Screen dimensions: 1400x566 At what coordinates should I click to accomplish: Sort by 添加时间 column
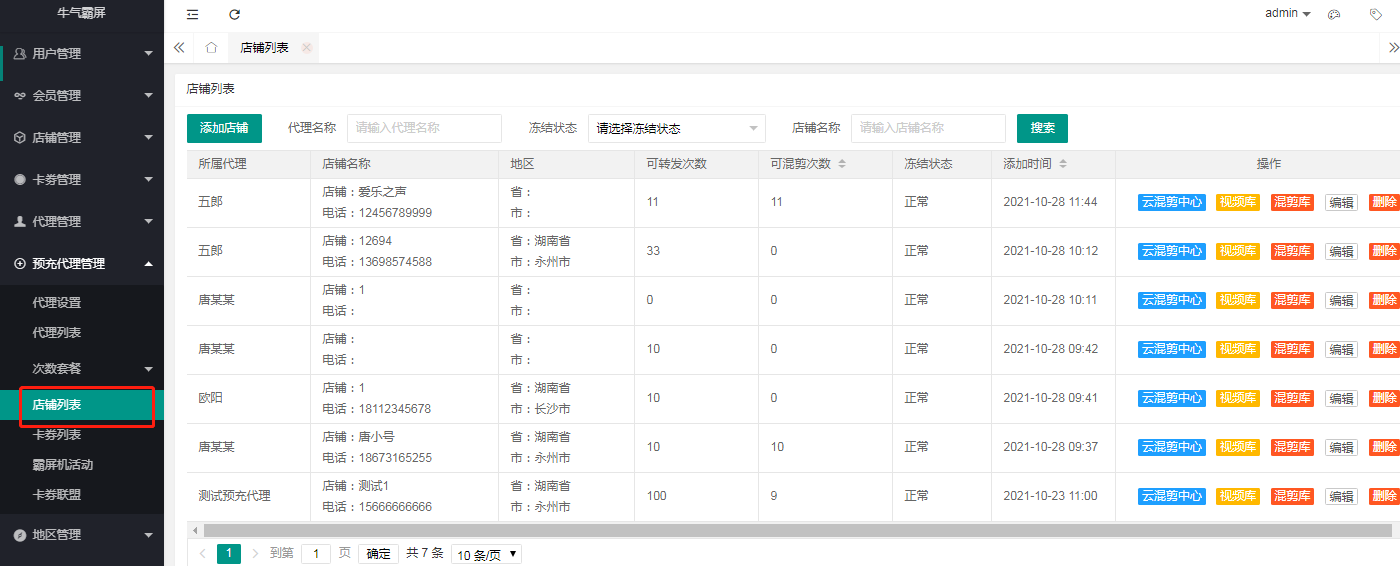pyautogui.click(x=1062, y=164)
